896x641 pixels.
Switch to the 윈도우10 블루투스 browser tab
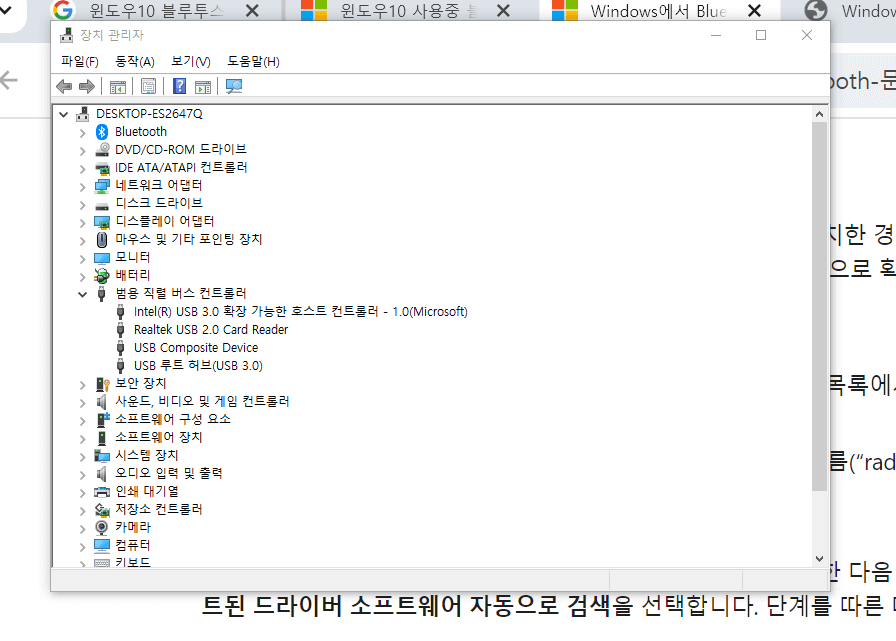[155, 11]
